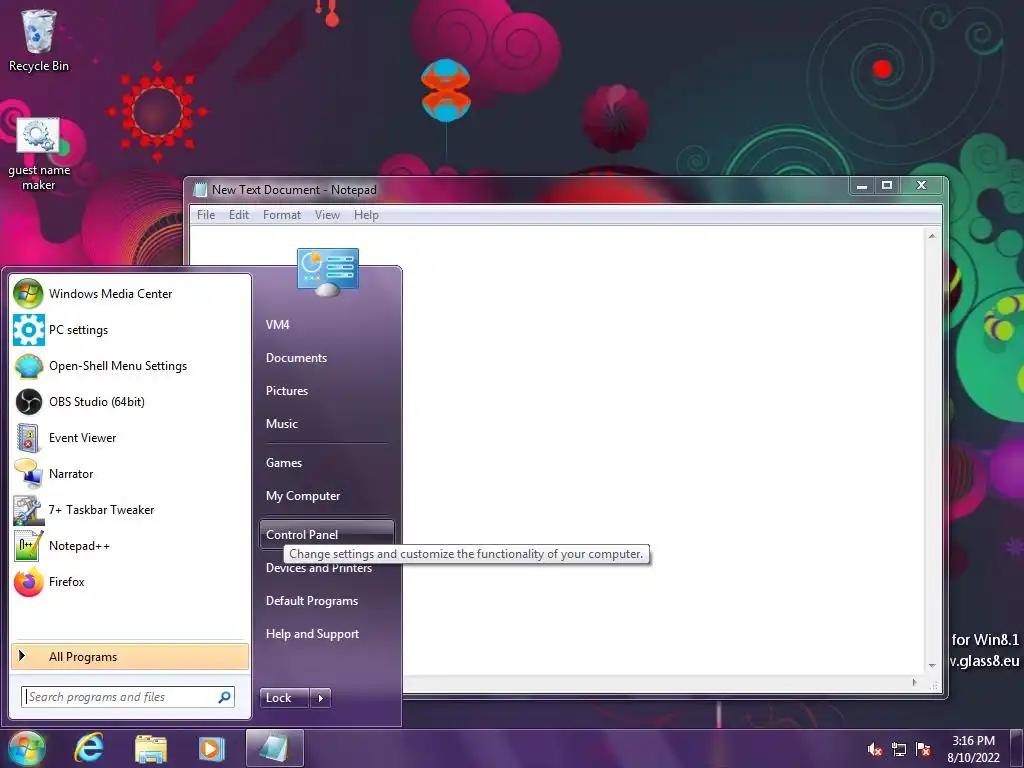Minimize the Notepad window
Screen dimensions: 1024x768
862,185
